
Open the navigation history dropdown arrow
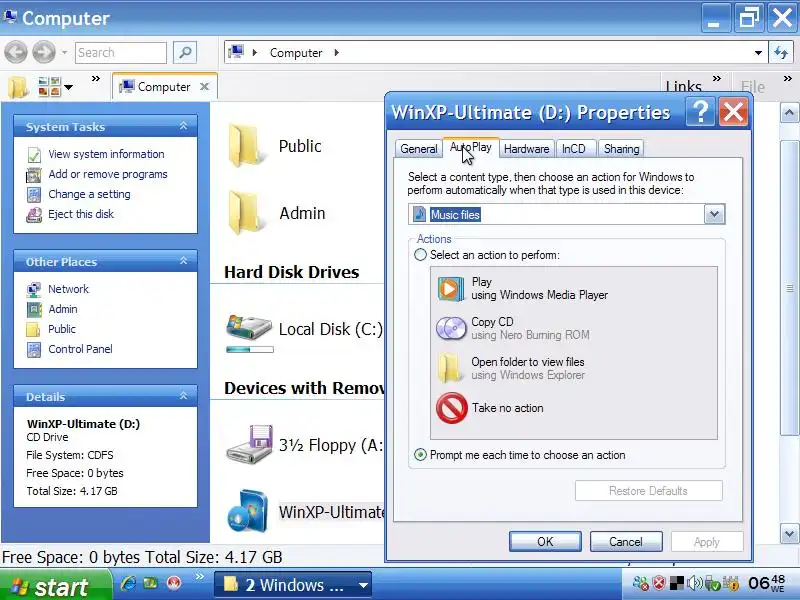pyautogui.click(x=64, y=52)
